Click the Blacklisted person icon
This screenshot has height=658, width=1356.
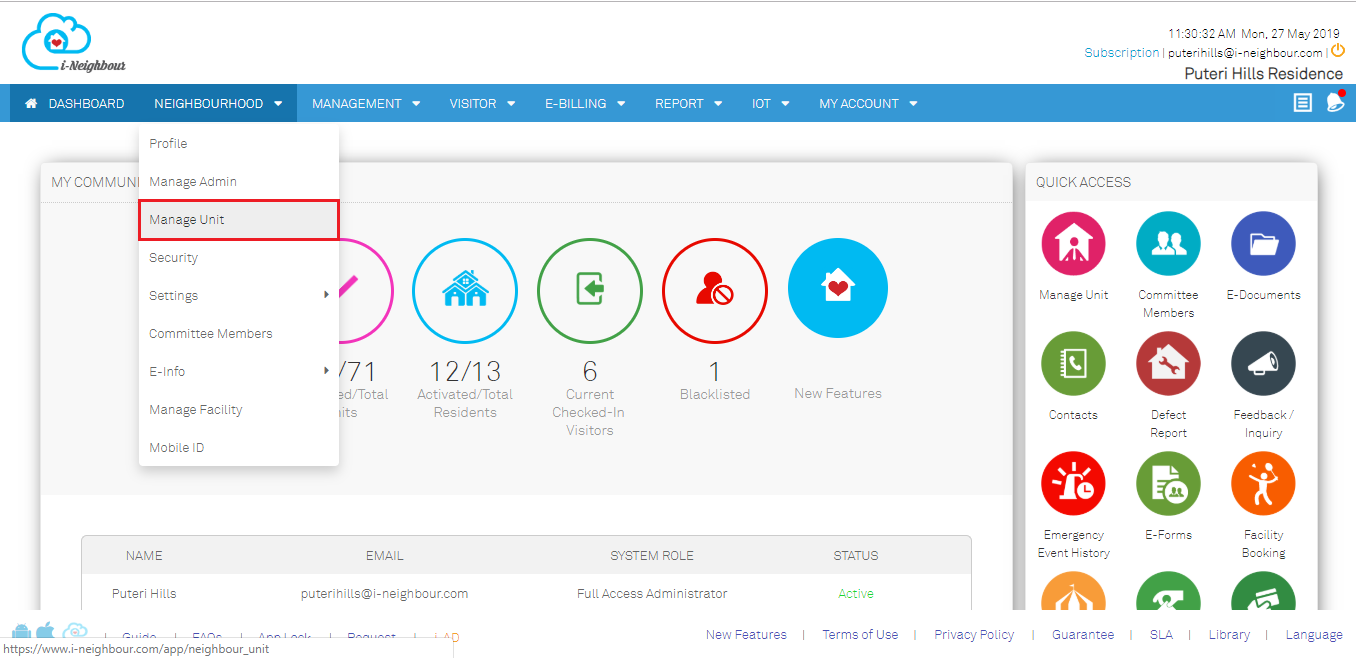715,291
